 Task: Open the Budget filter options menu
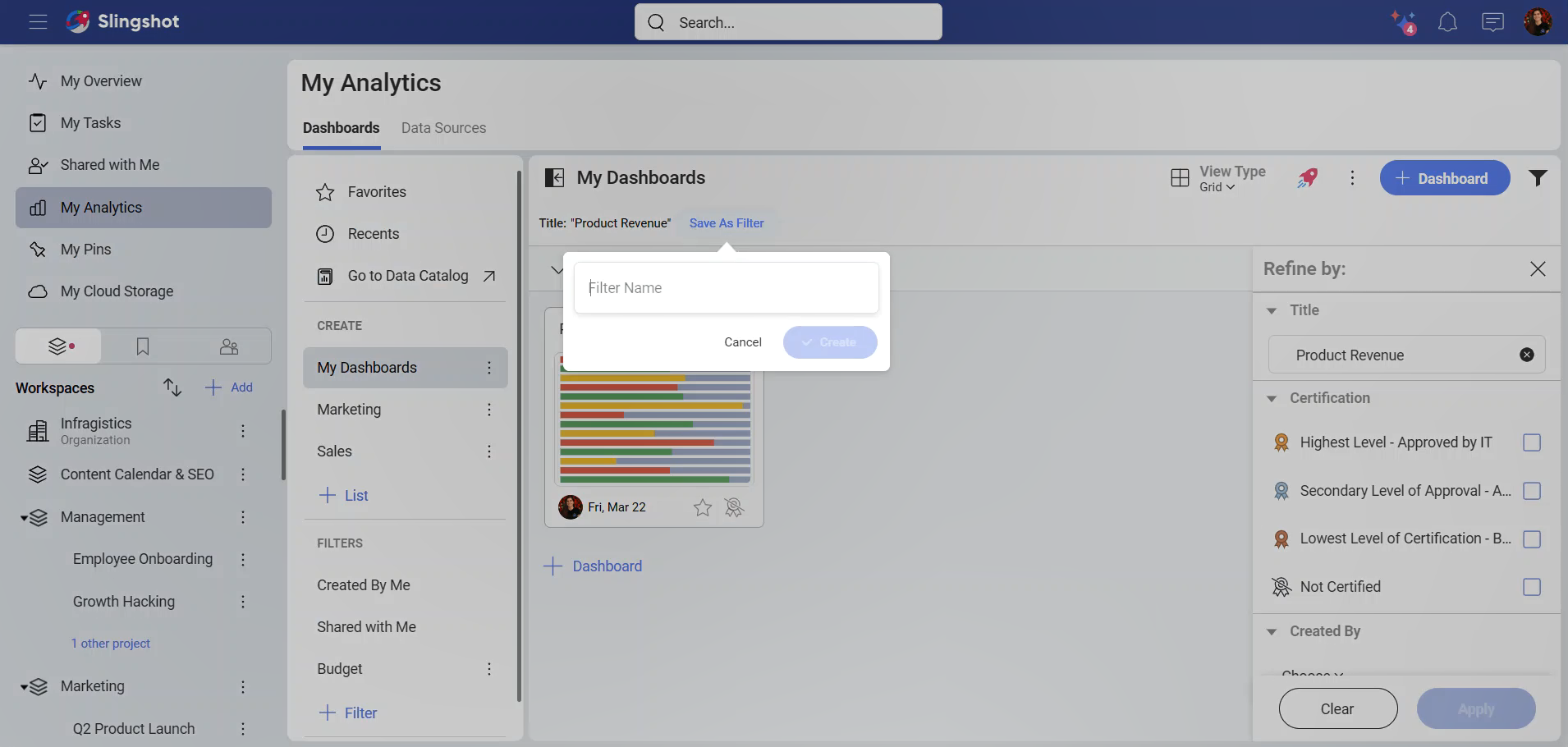(x=489, y=669)
